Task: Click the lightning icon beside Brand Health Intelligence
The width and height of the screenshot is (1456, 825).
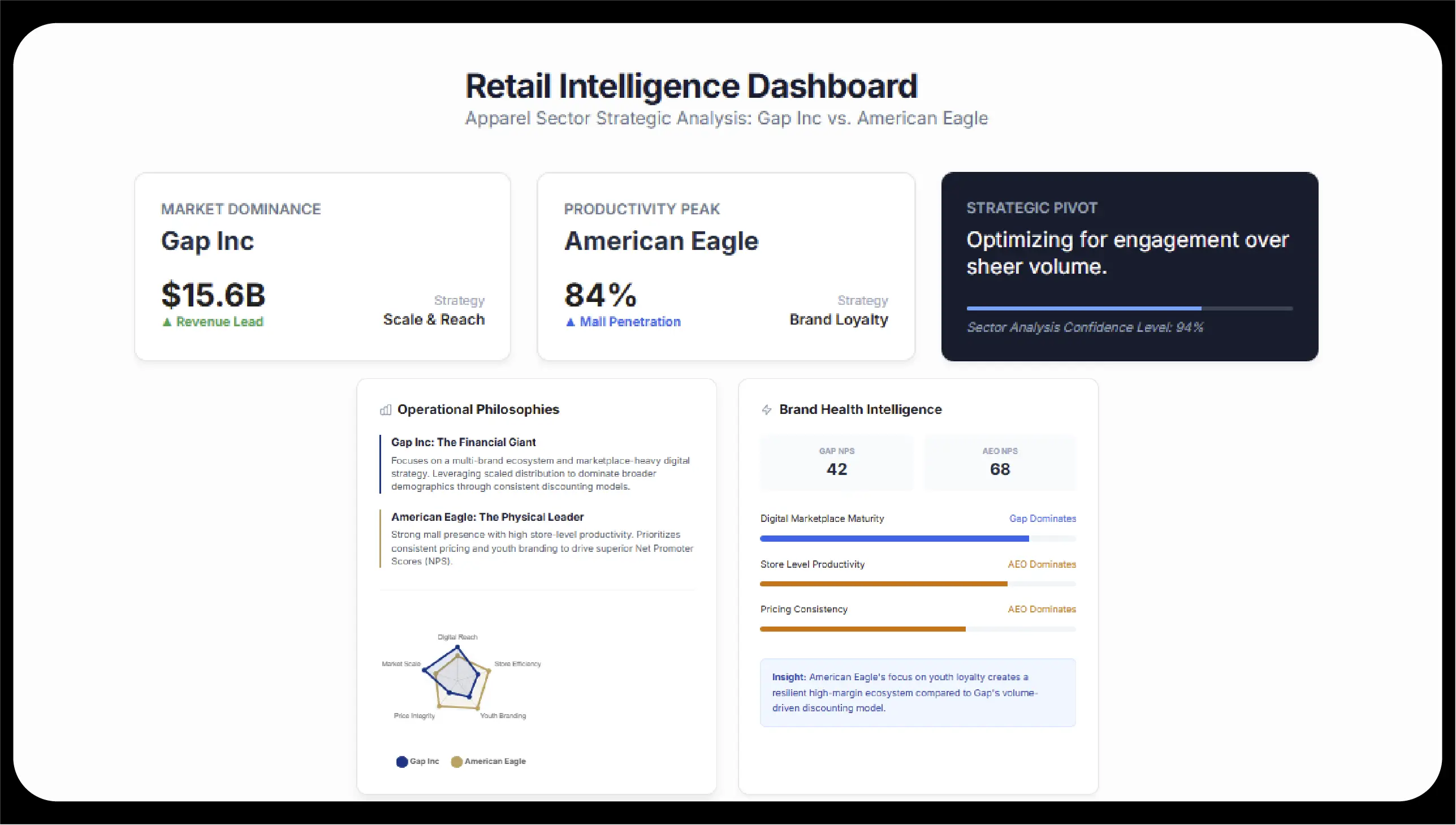Action: pos(767,409)
